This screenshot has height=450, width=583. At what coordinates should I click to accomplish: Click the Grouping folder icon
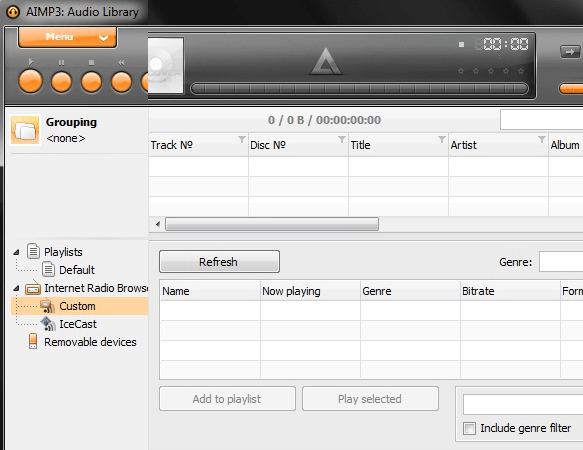tap(25, 130)
